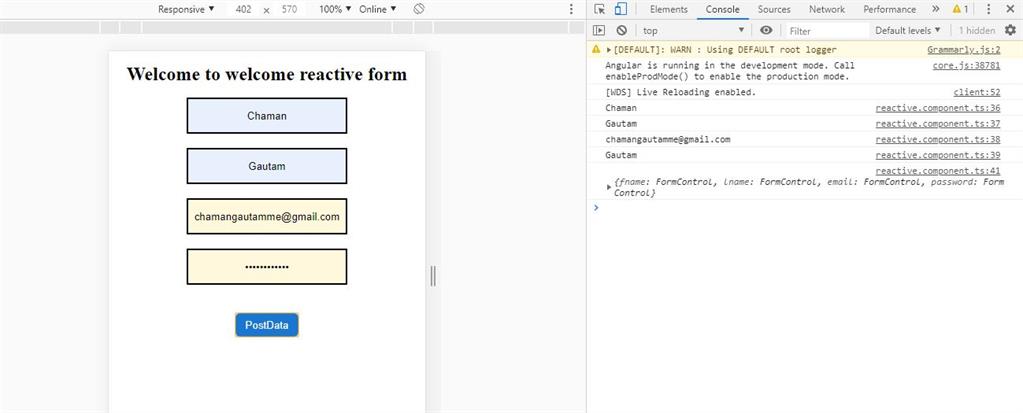The width and height of the screenshot is (1023, 413).
Task: Open the Default levels dropdown
Action: [x=908, y=30]
